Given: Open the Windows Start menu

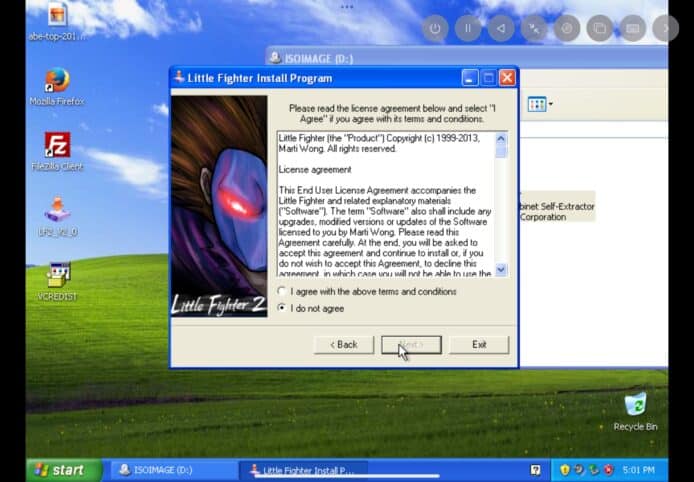Looking at the screenshot, I should [x=64, y=470].
